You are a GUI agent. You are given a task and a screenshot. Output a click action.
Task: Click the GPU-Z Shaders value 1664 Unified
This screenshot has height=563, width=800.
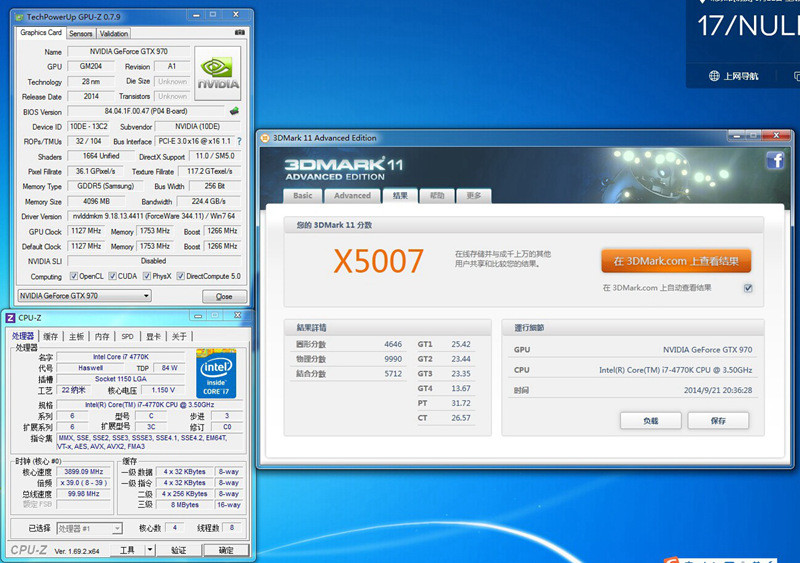[101, 156]
